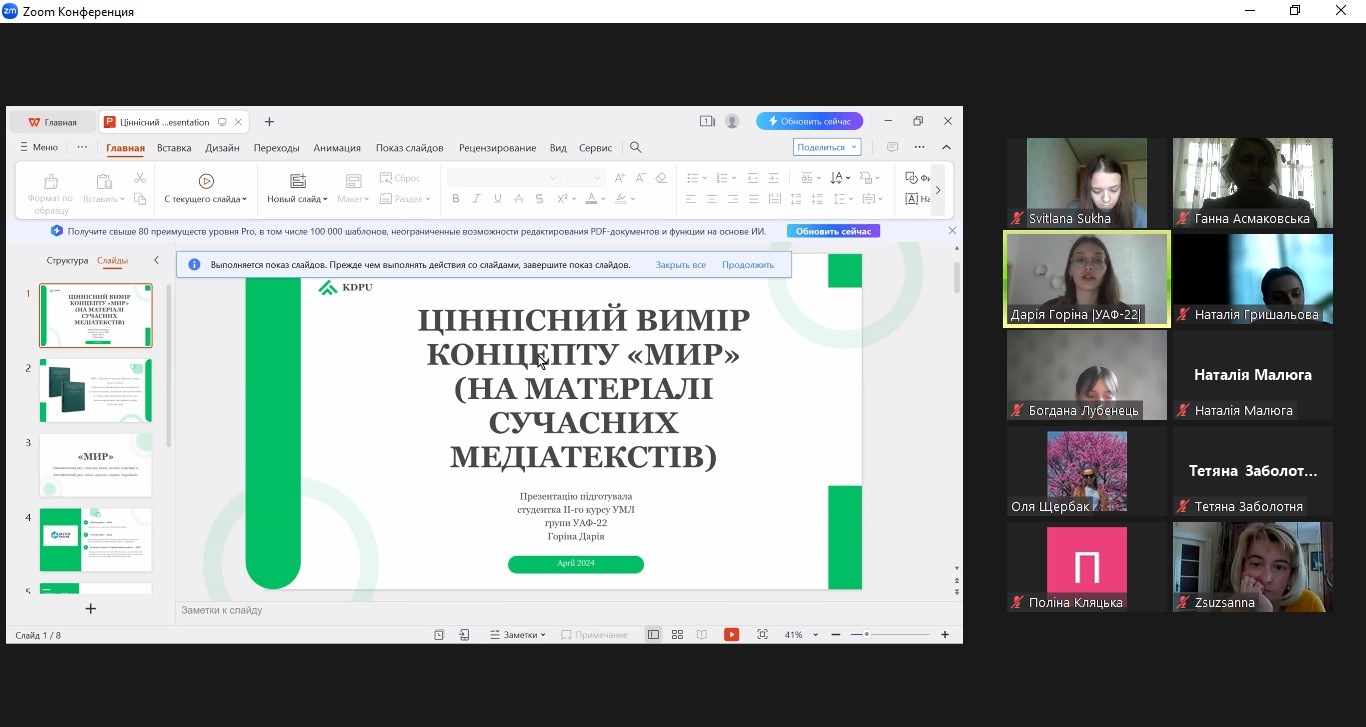Click the search magnifier in ribbon
This screenshot has width=1366, height=727.
[635, 147]
